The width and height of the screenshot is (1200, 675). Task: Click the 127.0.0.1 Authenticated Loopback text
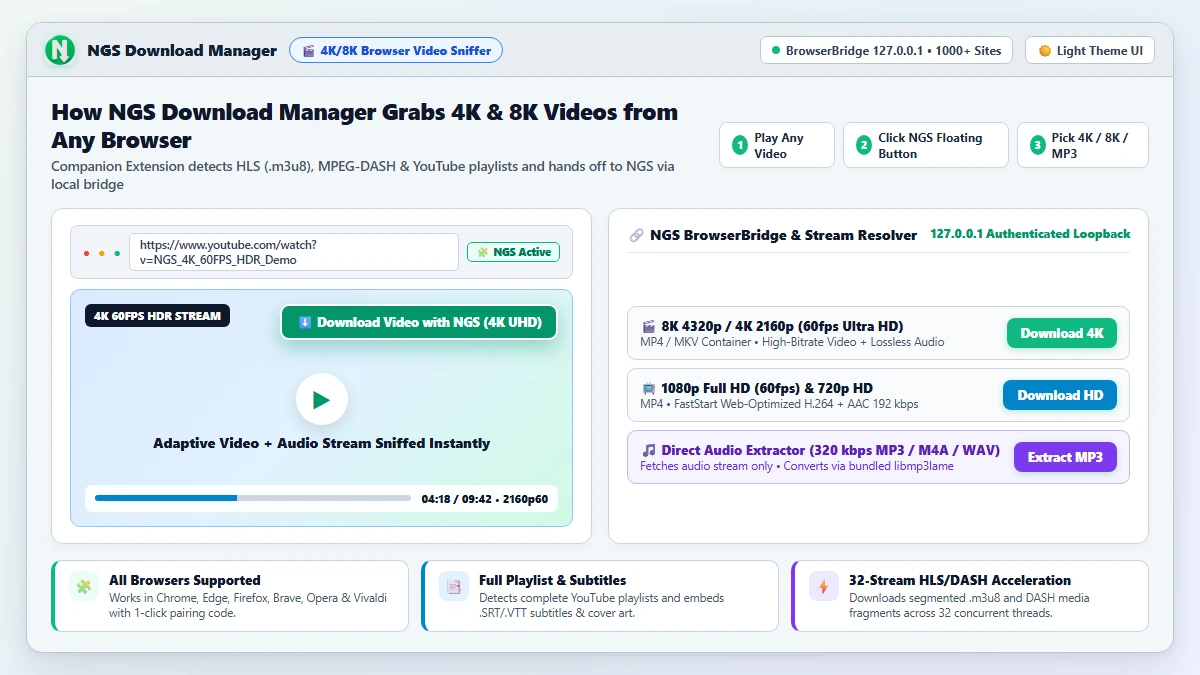tap(1030, 234)
